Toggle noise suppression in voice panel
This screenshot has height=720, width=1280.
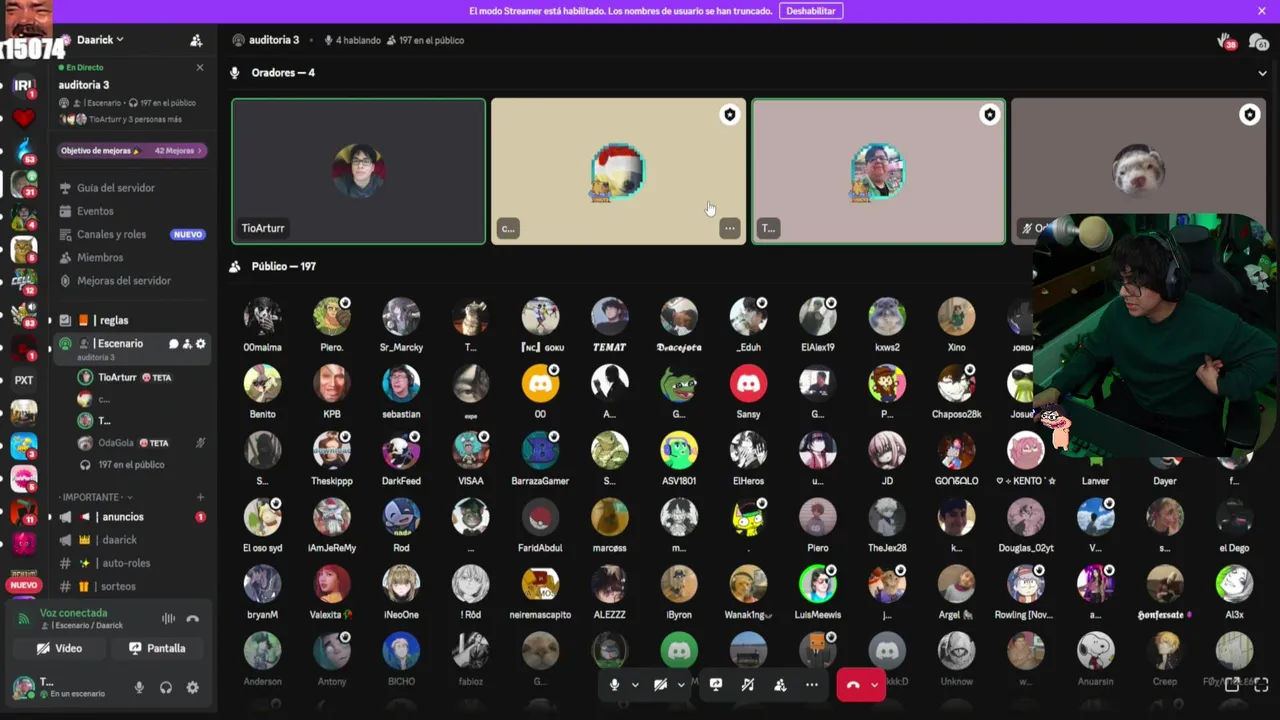click(x=169, y=619)
